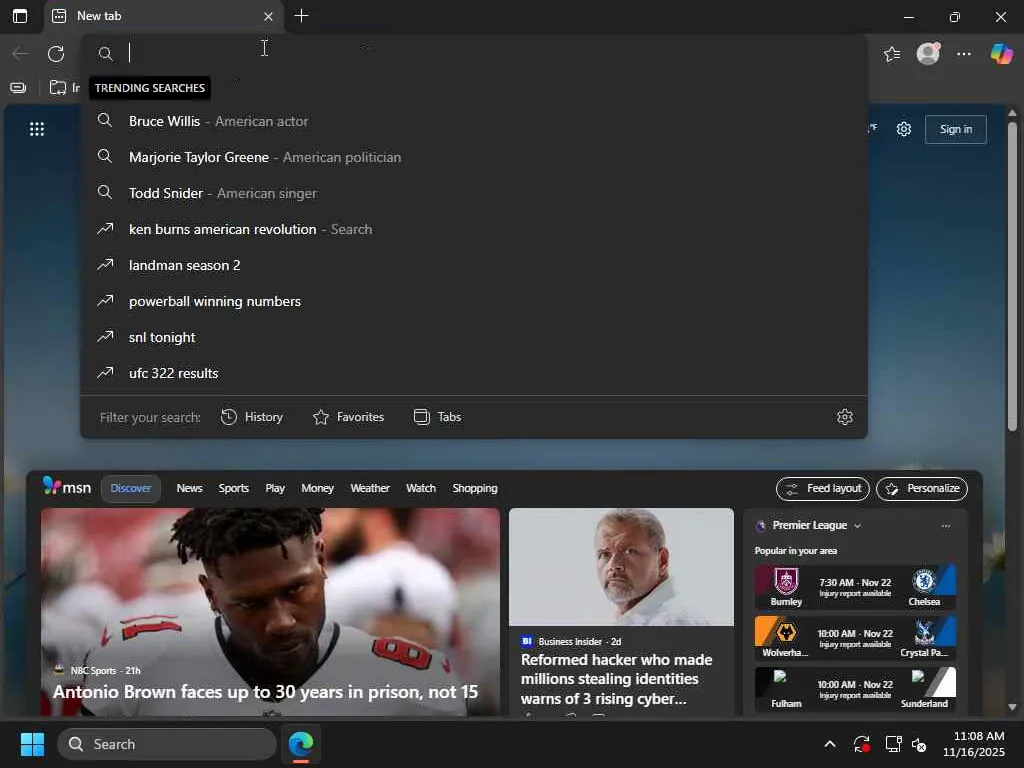1024x768 pixels.
Task: Click the MSN apps grid launcher
Action: tap(37, 129)
